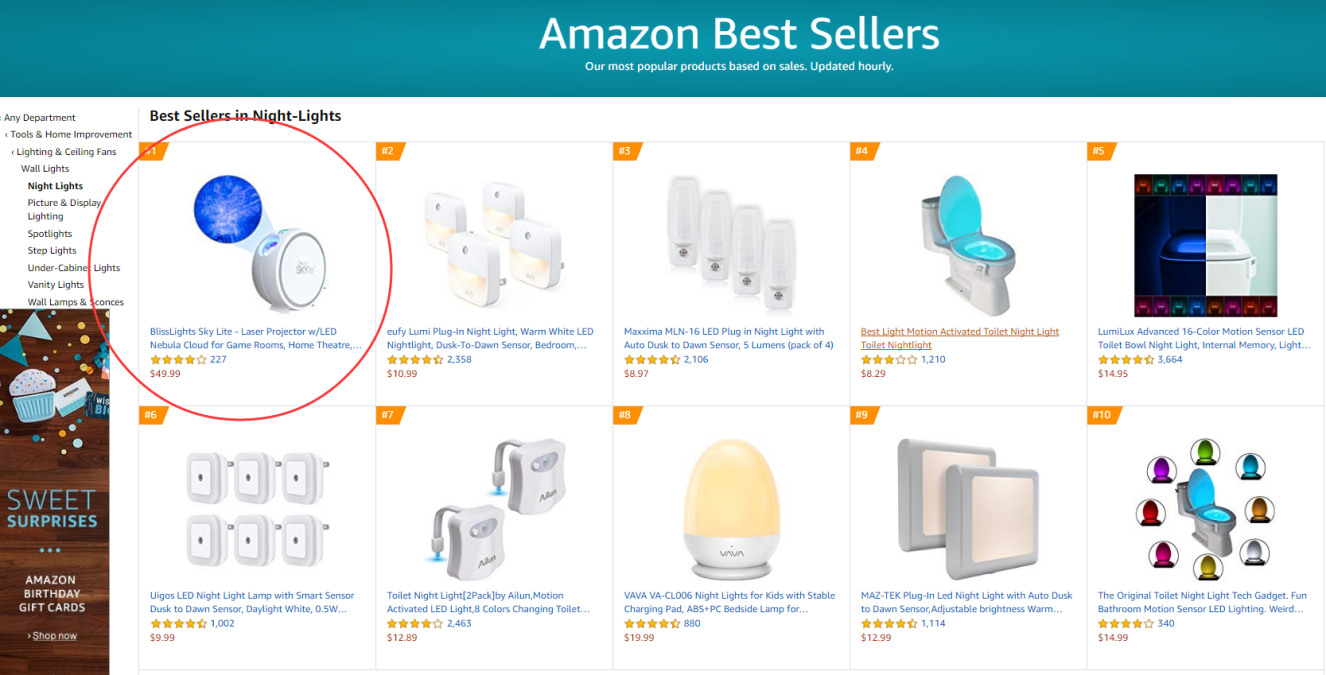
Task: Select the Spotlights category
Action: tap(50, 234)
